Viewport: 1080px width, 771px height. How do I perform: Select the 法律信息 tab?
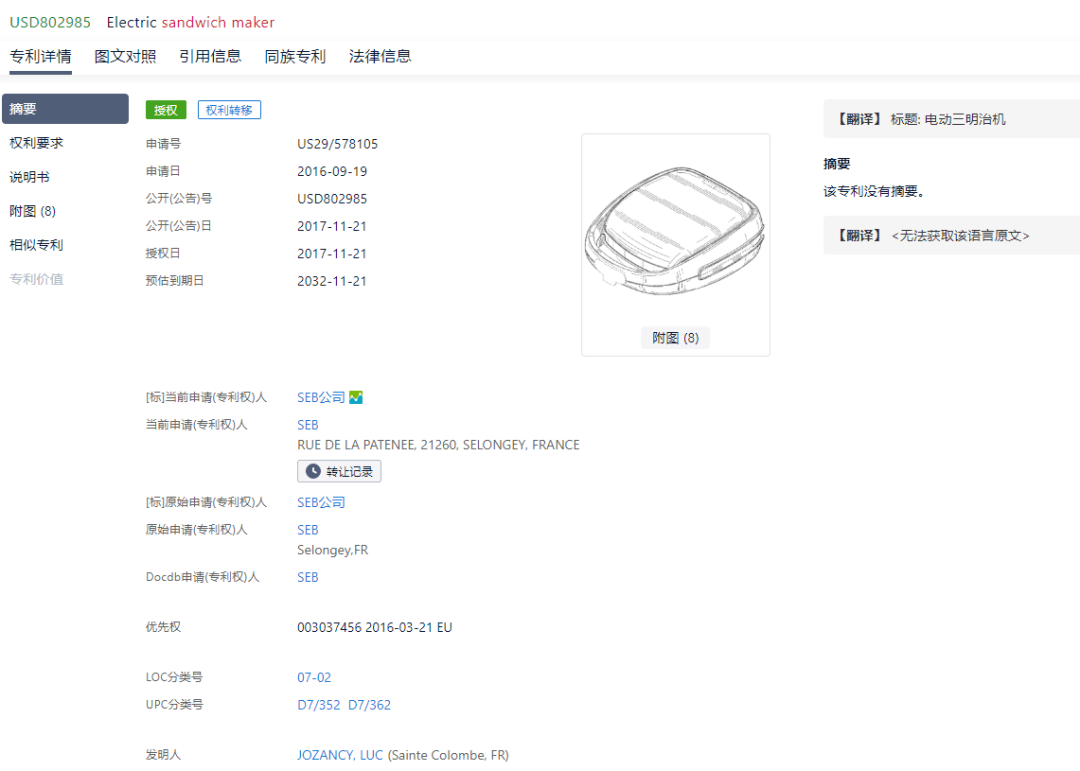click(380, 57)
